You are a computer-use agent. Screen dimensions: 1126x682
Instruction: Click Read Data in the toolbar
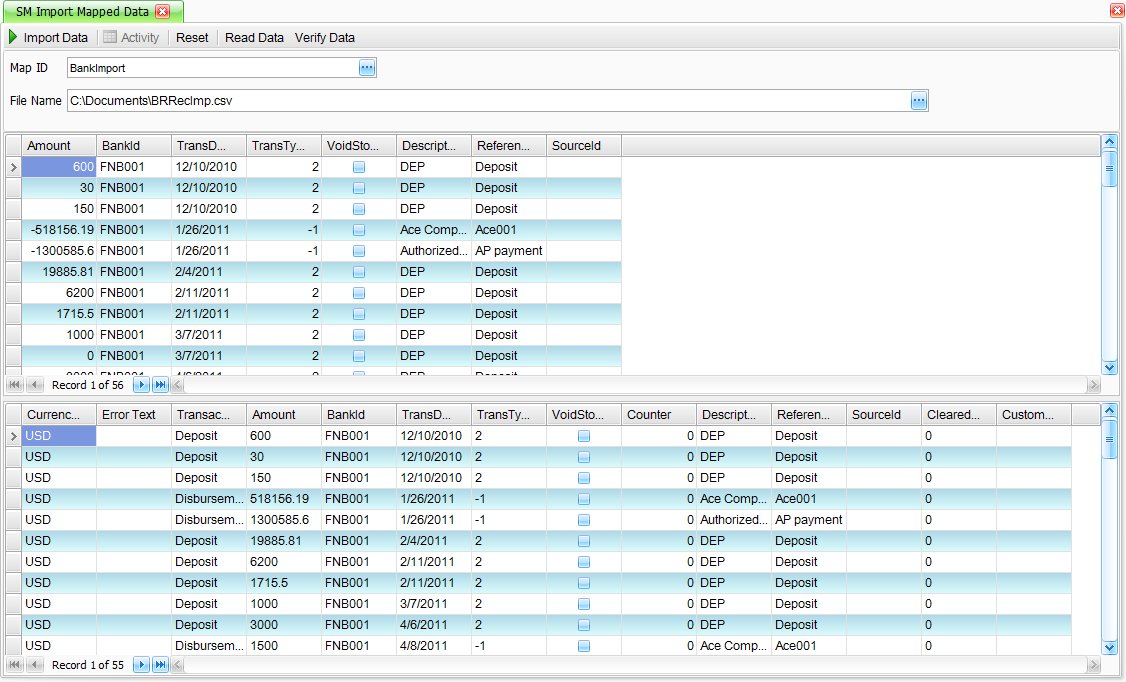[x=254, y=38]
